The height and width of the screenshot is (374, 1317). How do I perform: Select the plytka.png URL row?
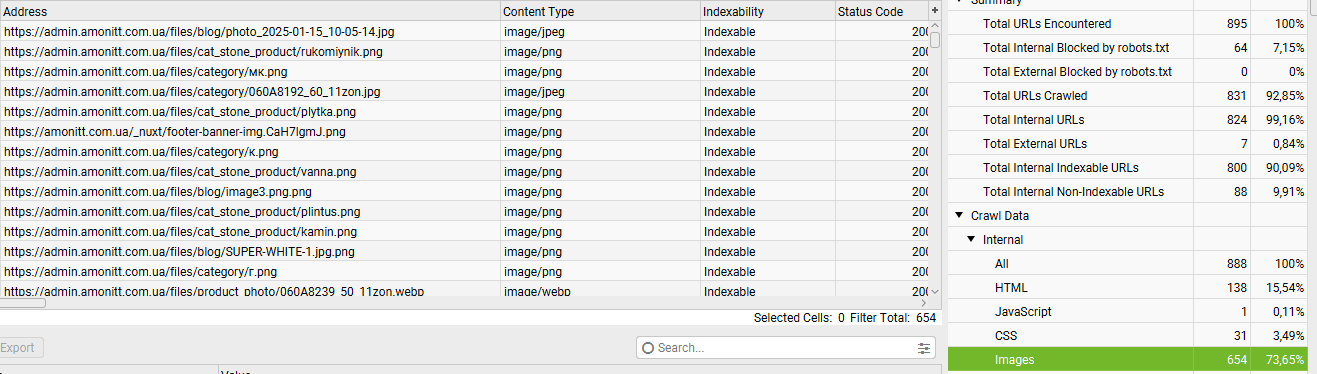click(464, 111)
